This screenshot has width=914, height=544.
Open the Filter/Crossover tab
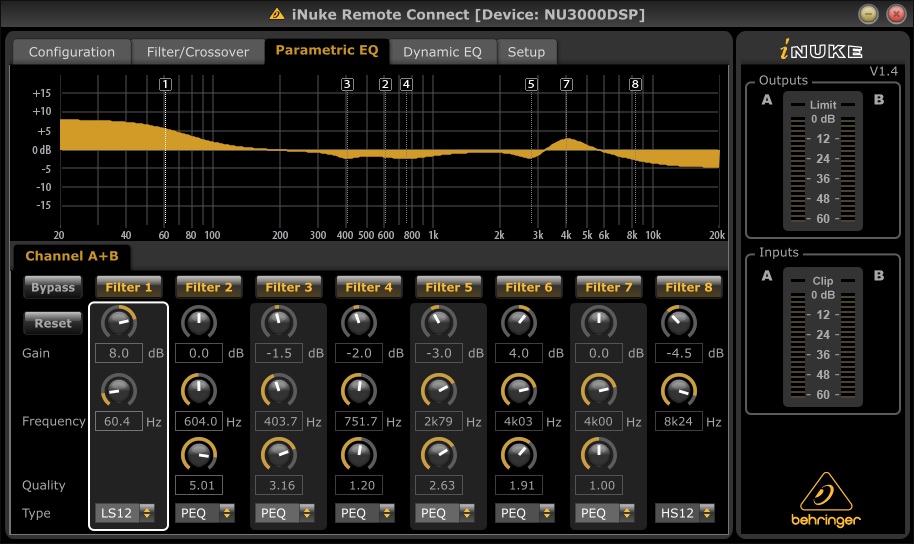click(x=198, y=52)
